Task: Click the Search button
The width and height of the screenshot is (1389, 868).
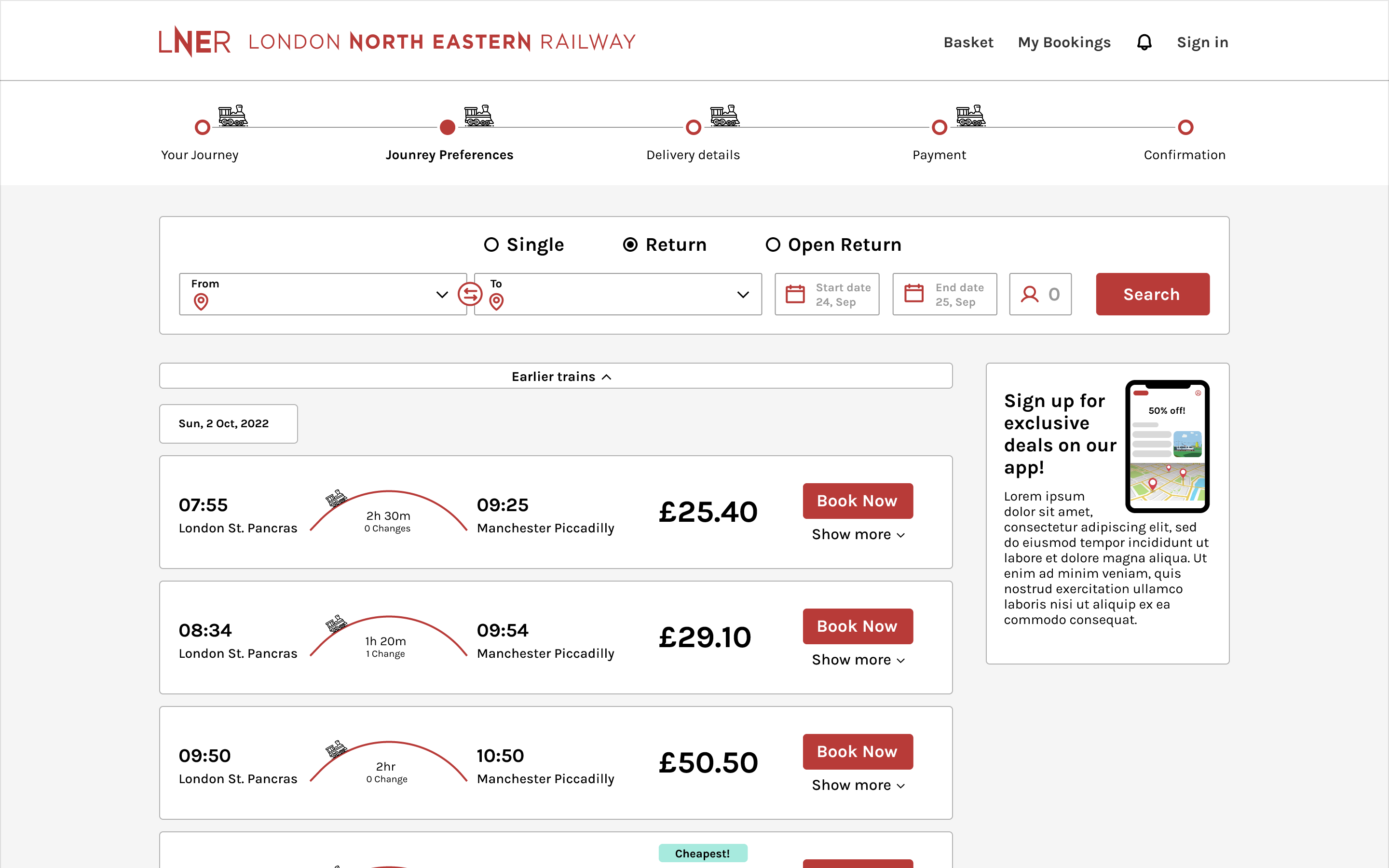Action: pos(1153,294)
